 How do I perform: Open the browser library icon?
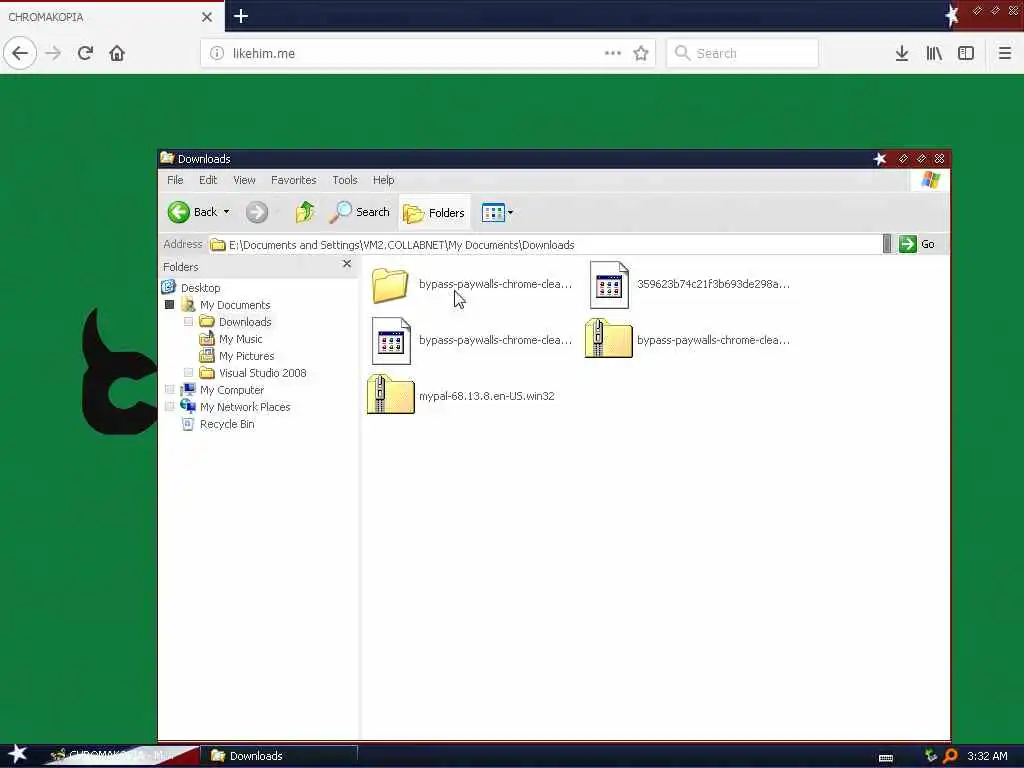[x=934, y=53]
